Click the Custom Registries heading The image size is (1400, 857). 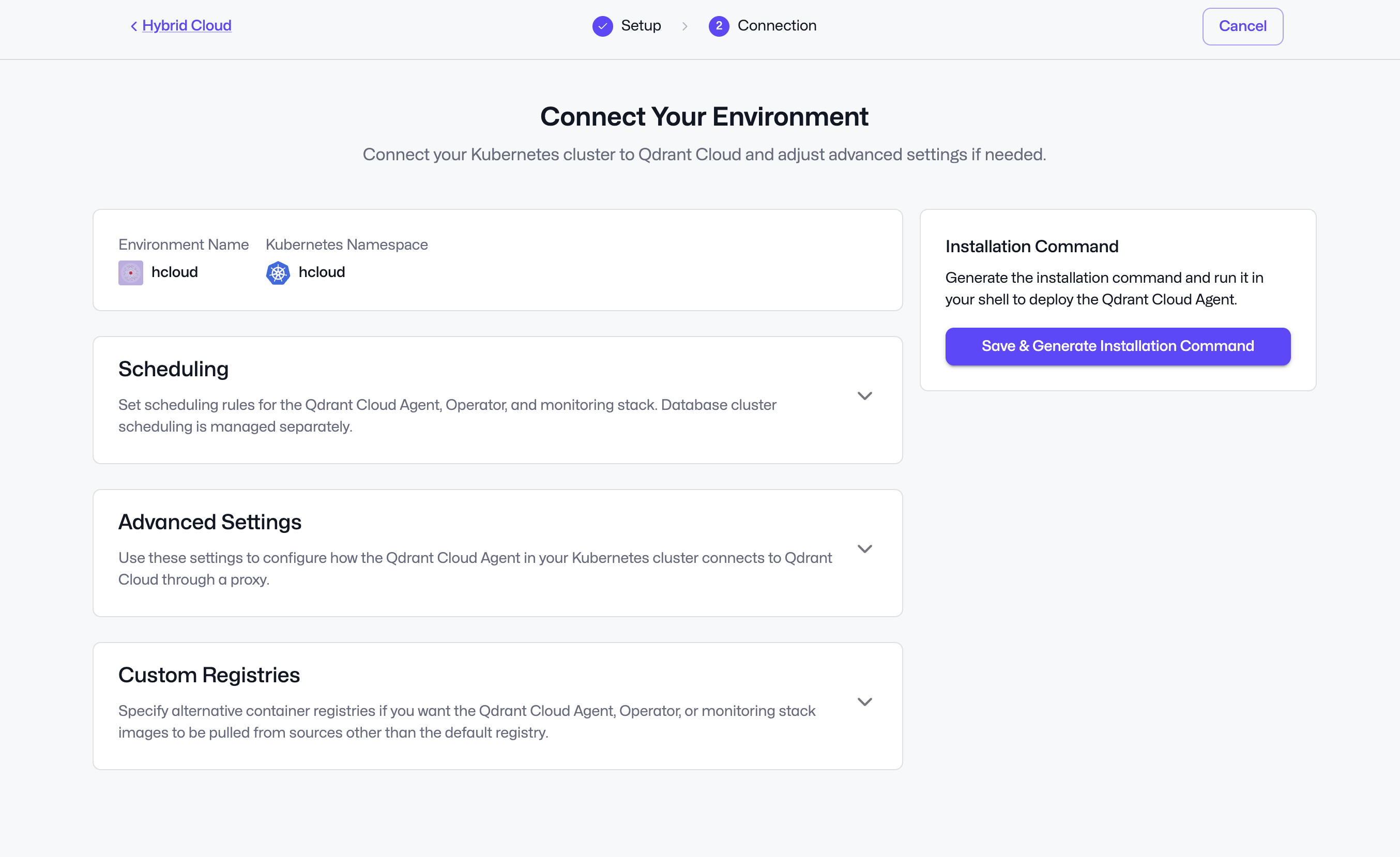coord(208,675)
